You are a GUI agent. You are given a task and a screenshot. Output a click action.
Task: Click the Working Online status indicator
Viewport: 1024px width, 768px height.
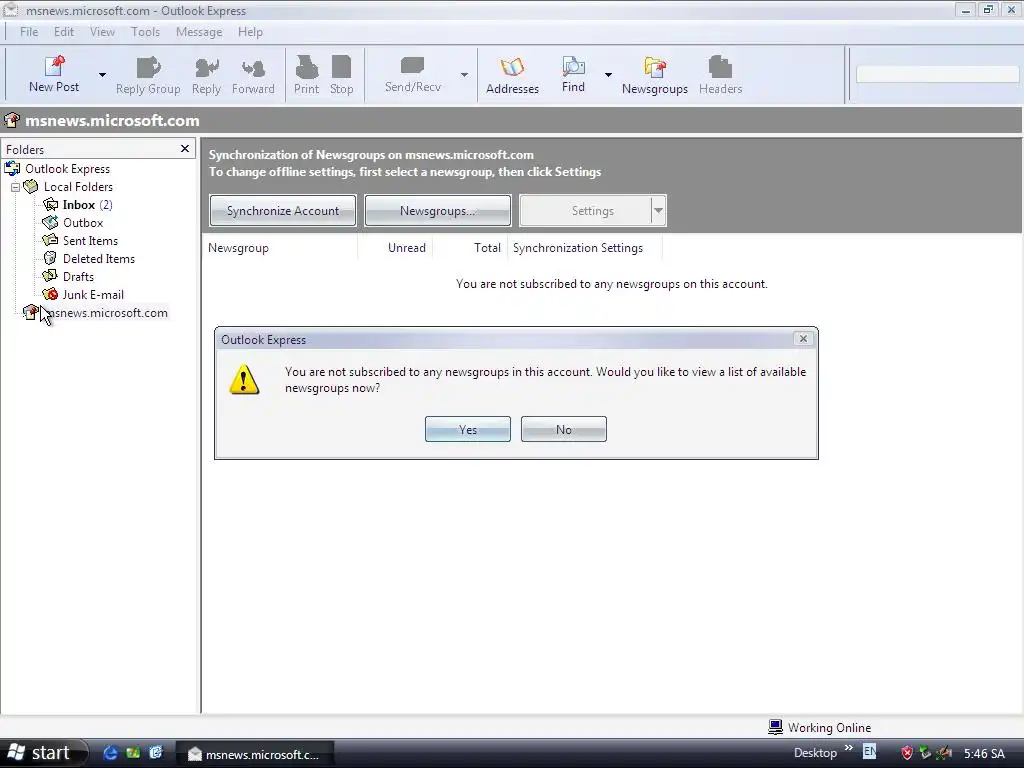coord(820,728)
